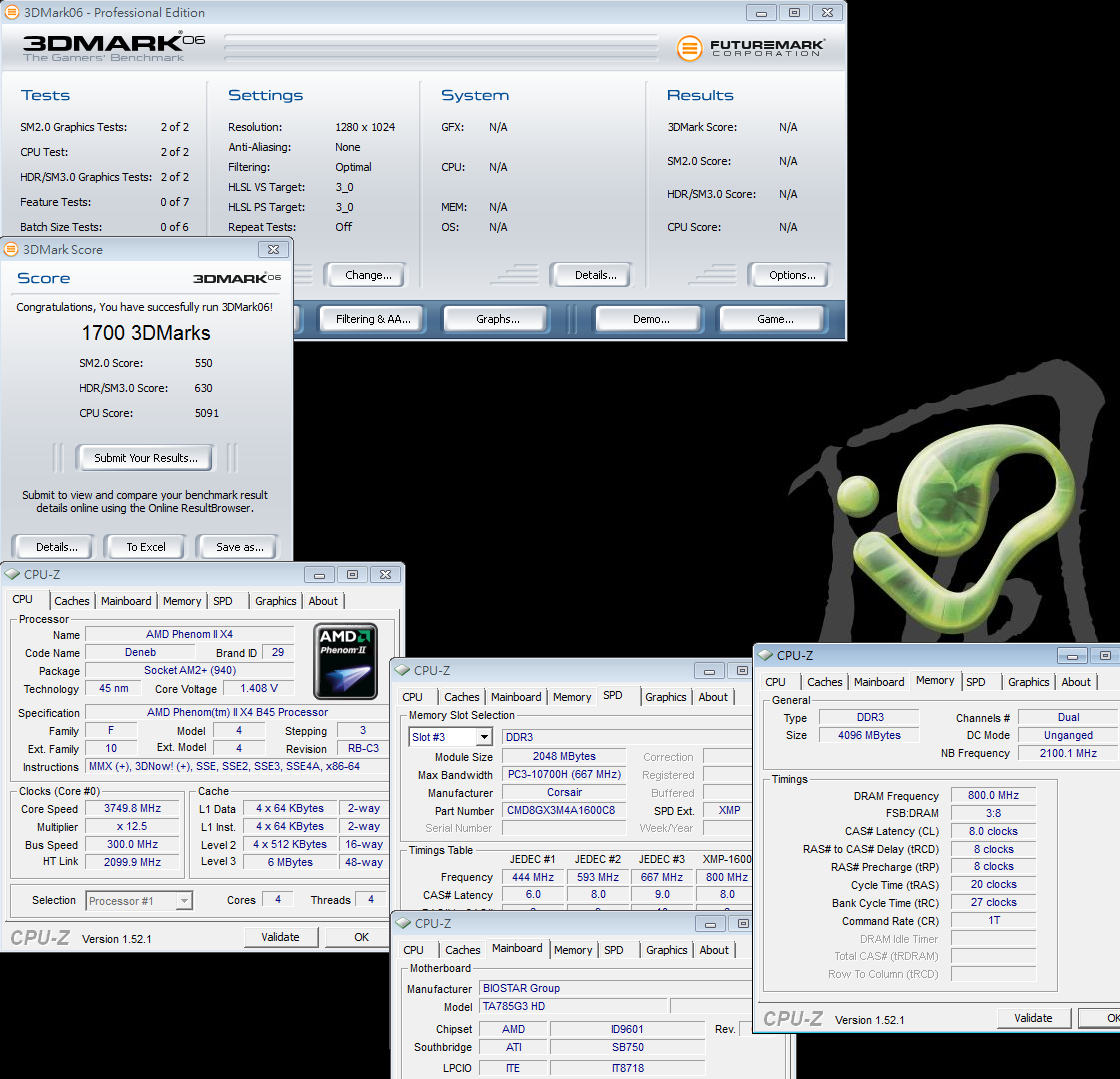
Task: Click the Code Name Deneb field
Action: click(x=140, y=653)
